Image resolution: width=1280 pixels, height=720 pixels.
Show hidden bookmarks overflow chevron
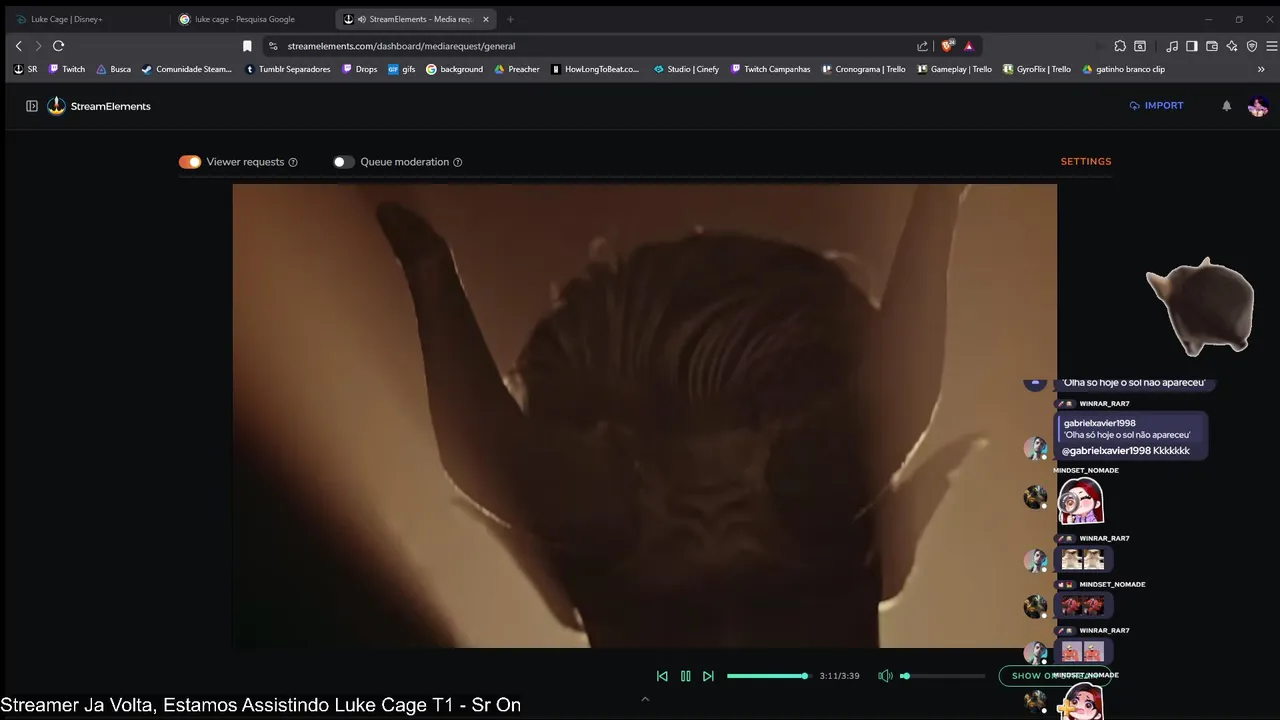[1261, 69]
